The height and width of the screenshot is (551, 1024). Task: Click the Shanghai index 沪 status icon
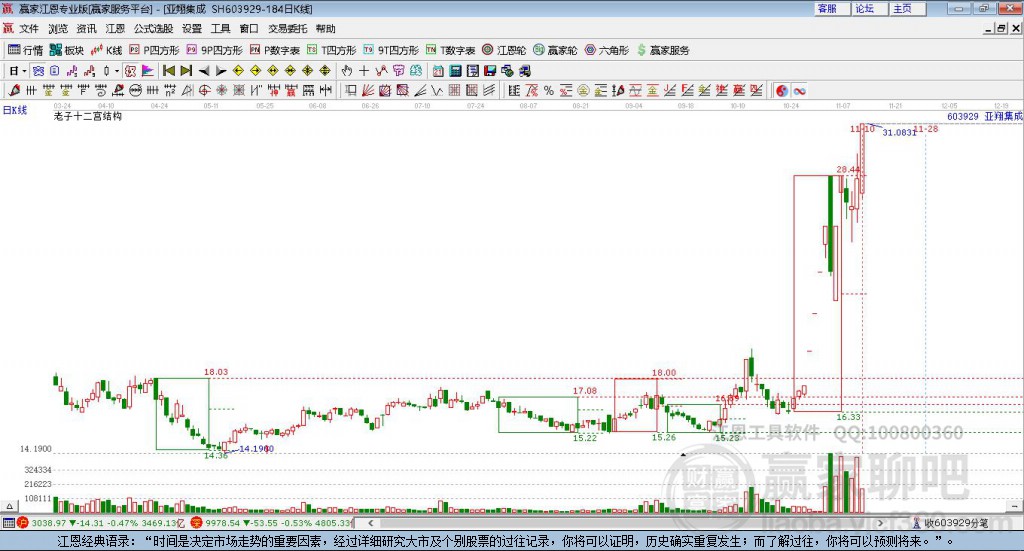point(23,523)
